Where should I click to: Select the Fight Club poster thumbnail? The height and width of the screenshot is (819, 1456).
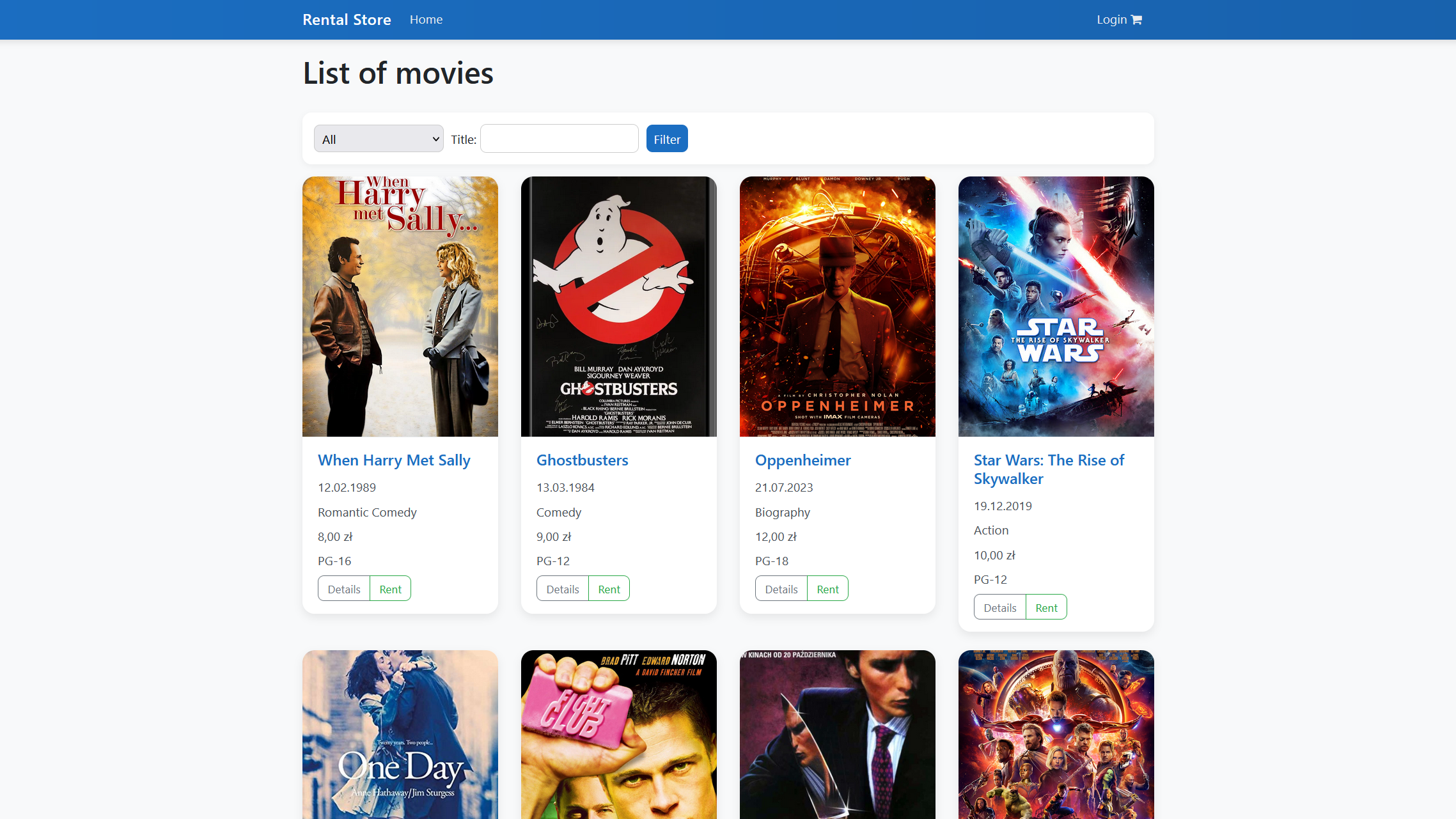point(619,735)
